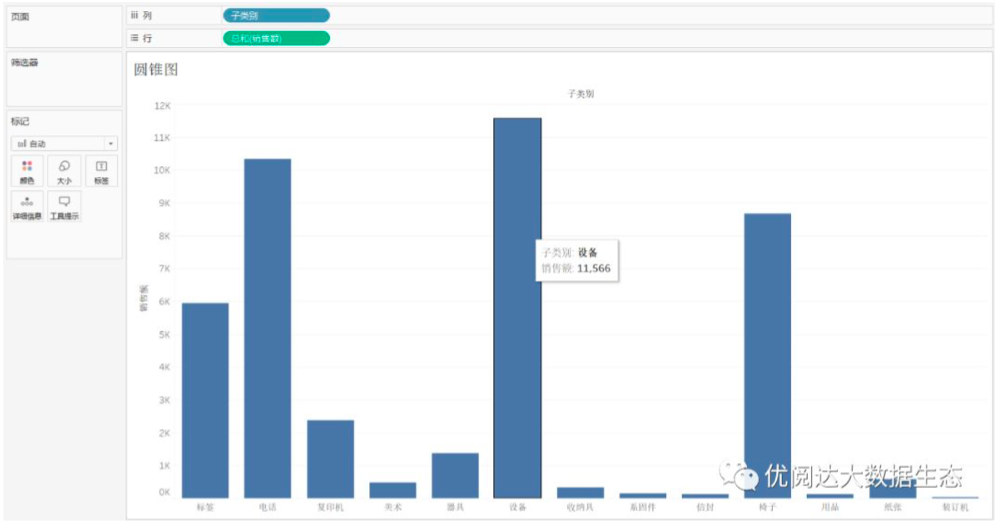Select the 椅子 bar in the chart
Image resolution: width=996 pixels, height=525 pixels.
[x=767, y=355]
